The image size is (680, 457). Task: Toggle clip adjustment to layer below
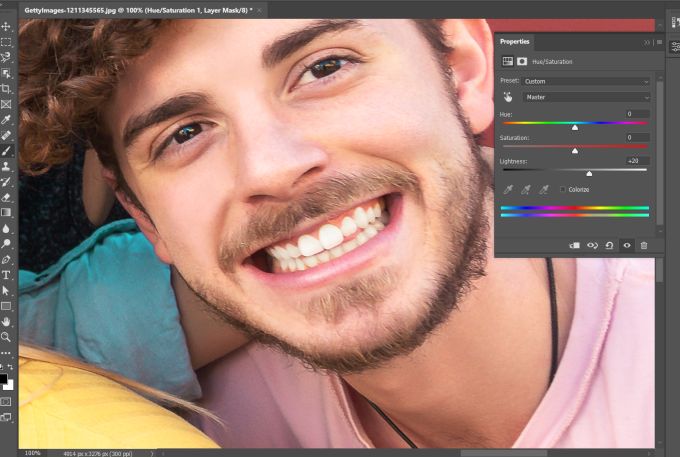574,245
